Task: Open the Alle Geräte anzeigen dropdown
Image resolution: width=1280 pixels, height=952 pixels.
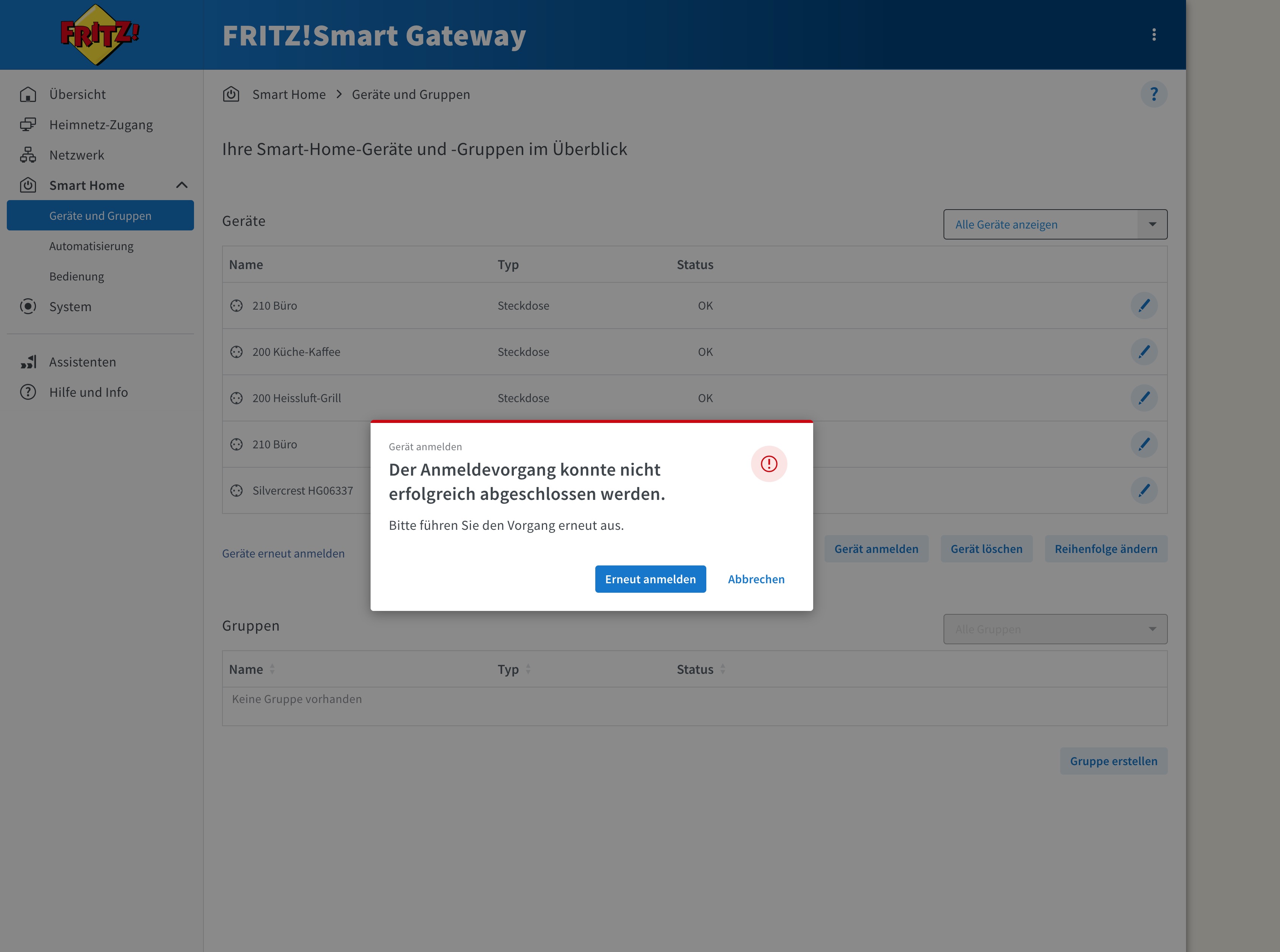Action: (1055, 224)
